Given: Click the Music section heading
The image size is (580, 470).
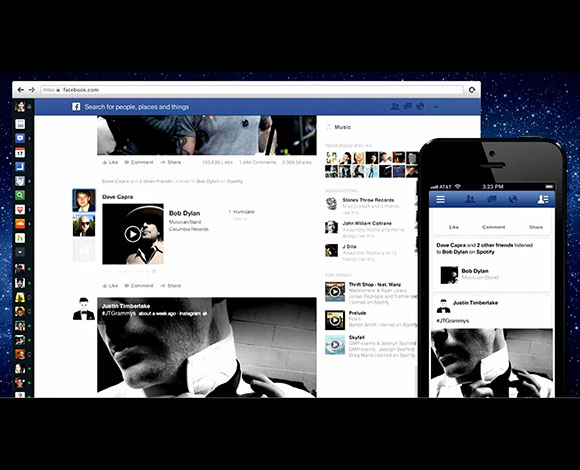Looking at the screenshot, I should coord(343,127).
